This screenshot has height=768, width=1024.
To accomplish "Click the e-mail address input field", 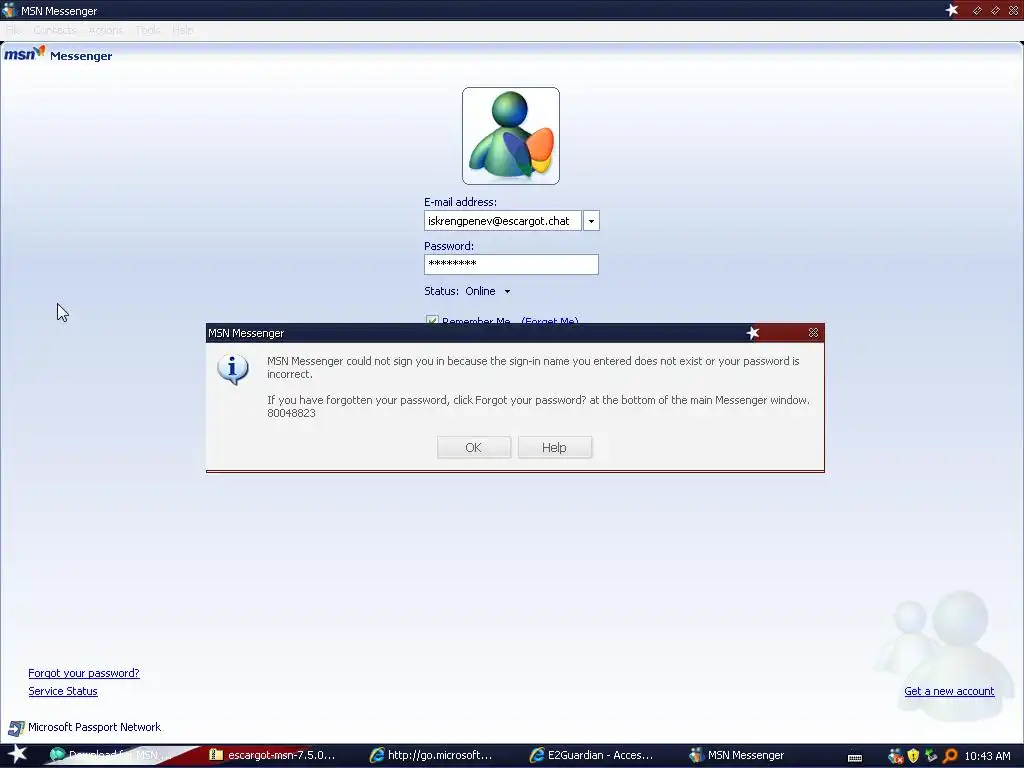I will [x=502, y=221].
